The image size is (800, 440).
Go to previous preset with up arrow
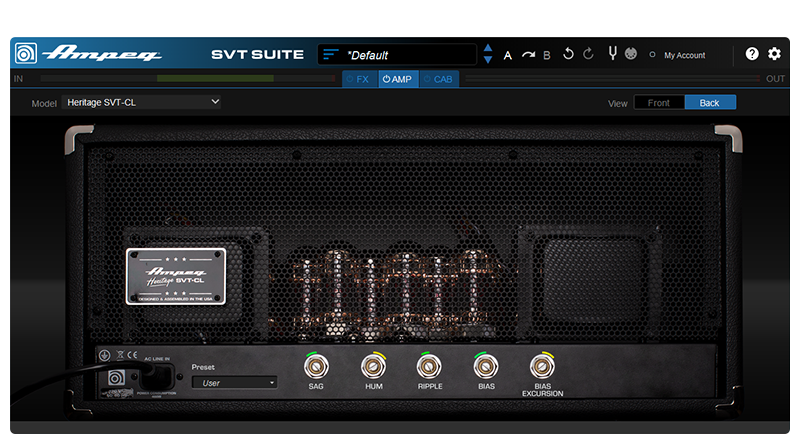(488, 48)
